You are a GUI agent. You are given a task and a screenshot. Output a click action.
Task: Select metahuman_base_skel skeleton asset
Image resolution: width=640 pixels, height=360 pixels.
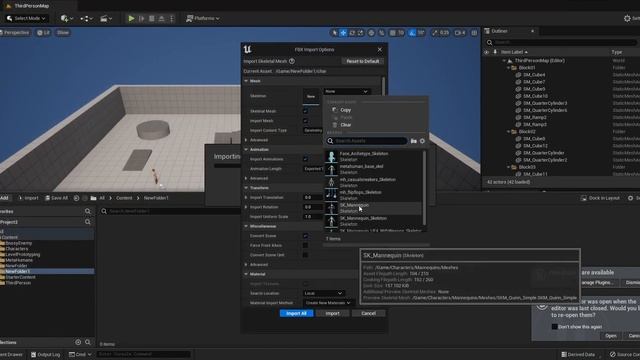tap(373, 169)
